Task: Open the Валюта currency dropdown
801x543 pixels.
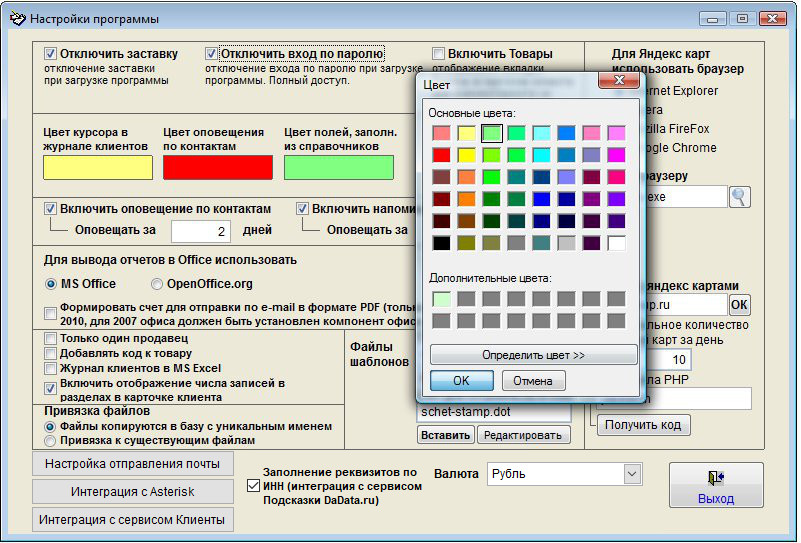Action: [631, 474]
